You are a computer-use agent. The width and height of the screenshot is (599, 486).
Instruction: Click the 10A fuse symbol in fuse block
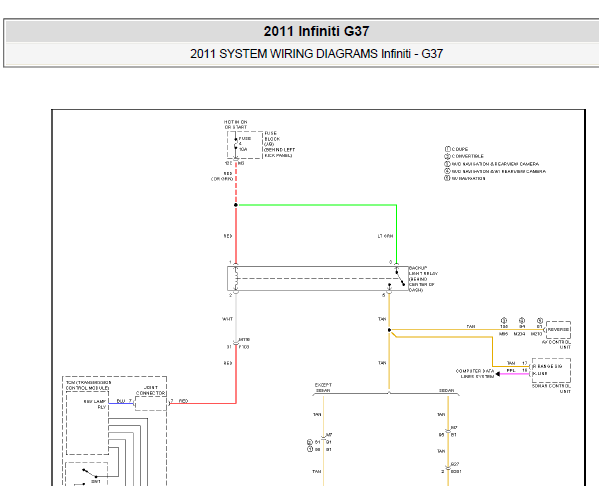point(236,144)
